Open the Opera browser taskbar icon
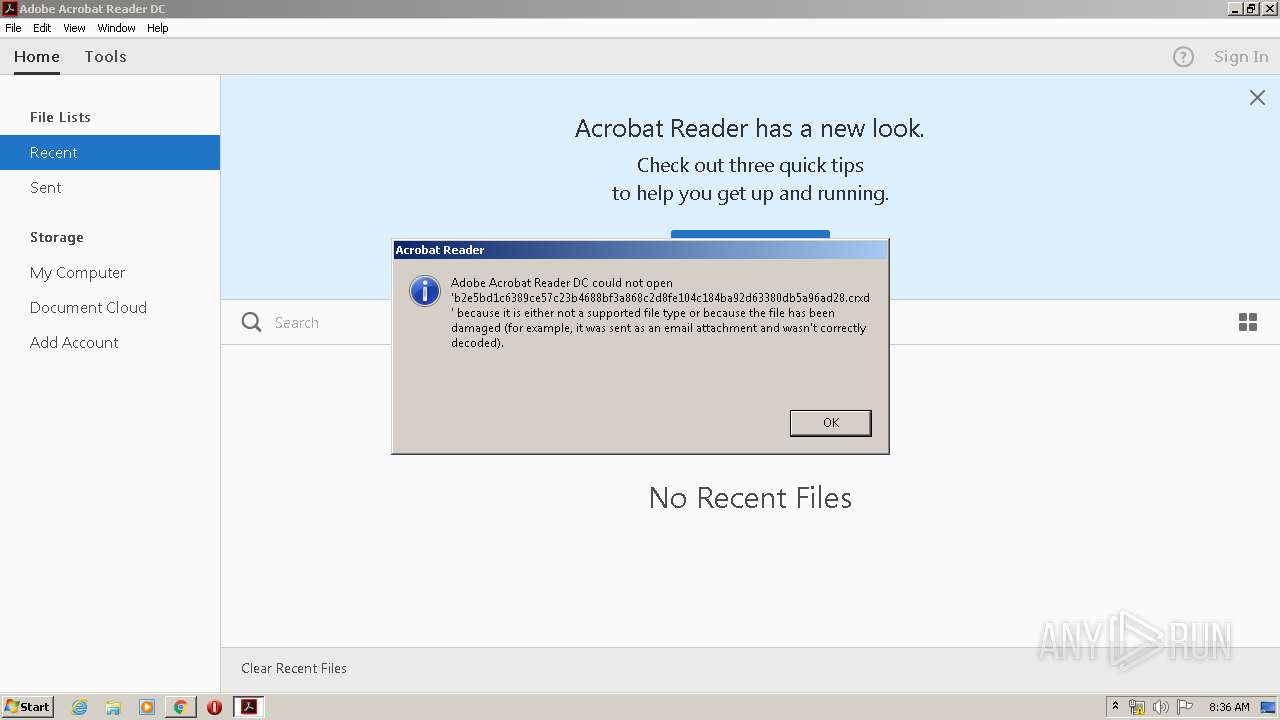Image resolution: width=1280 pixels, height=720 pixels. 214,707
